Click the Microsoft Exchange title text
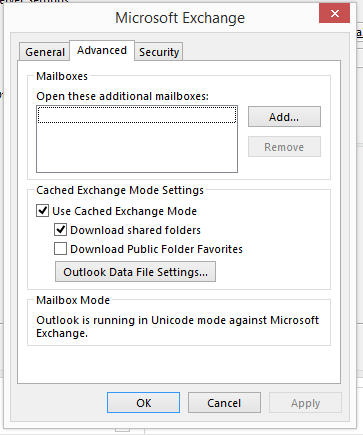 click(x=180, y=18)
